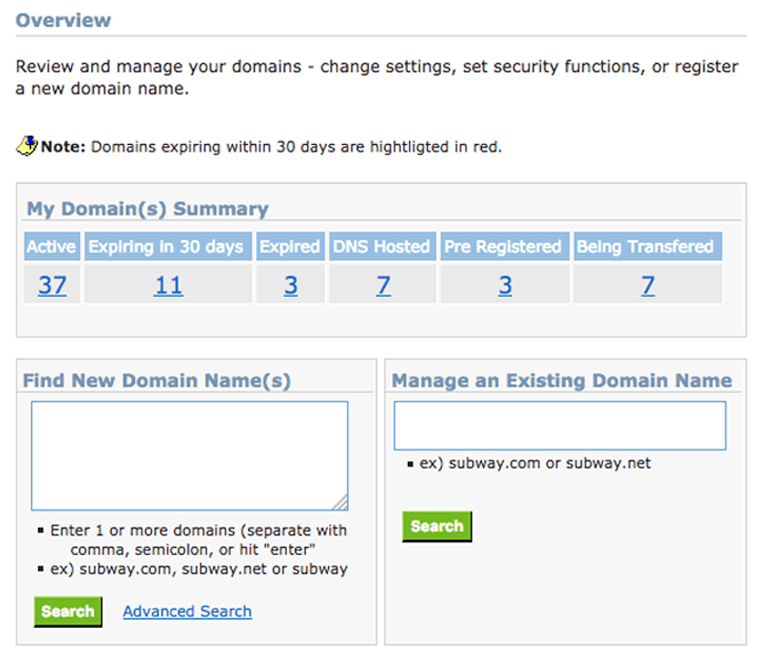The height and width of the screenshot is (668, 760).
Task: Click the Manage an Existing Domain Name heading
Action: pyautogui.click(x=562, y=381)
